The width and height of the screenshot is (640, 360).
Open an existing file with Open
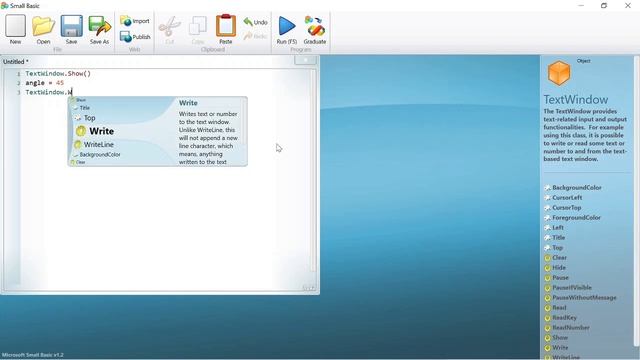[43, 29]
